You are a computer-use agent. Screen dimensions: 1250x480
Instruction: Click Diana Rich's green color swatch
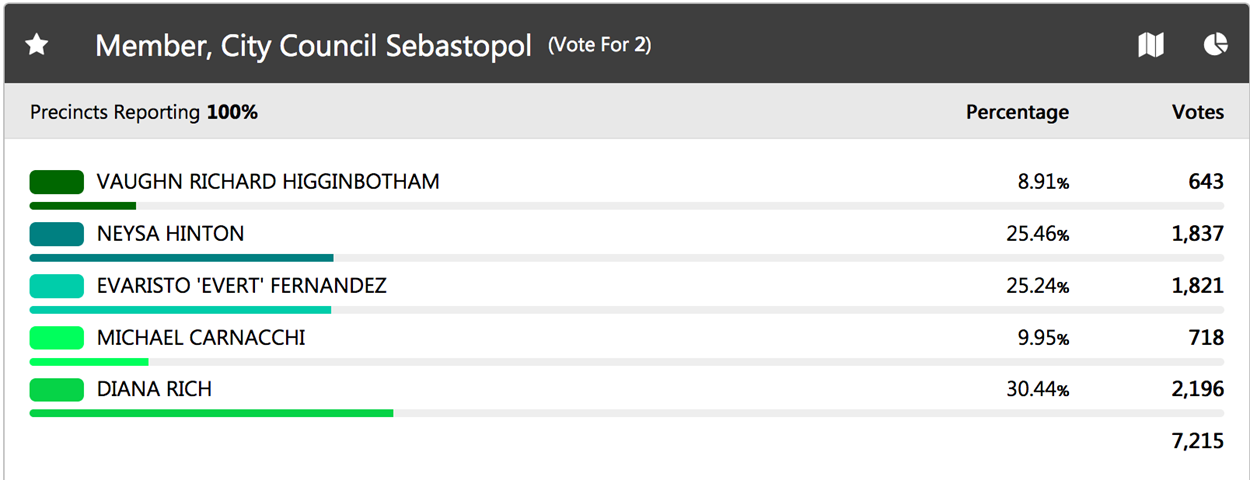(x=56, y=390)
